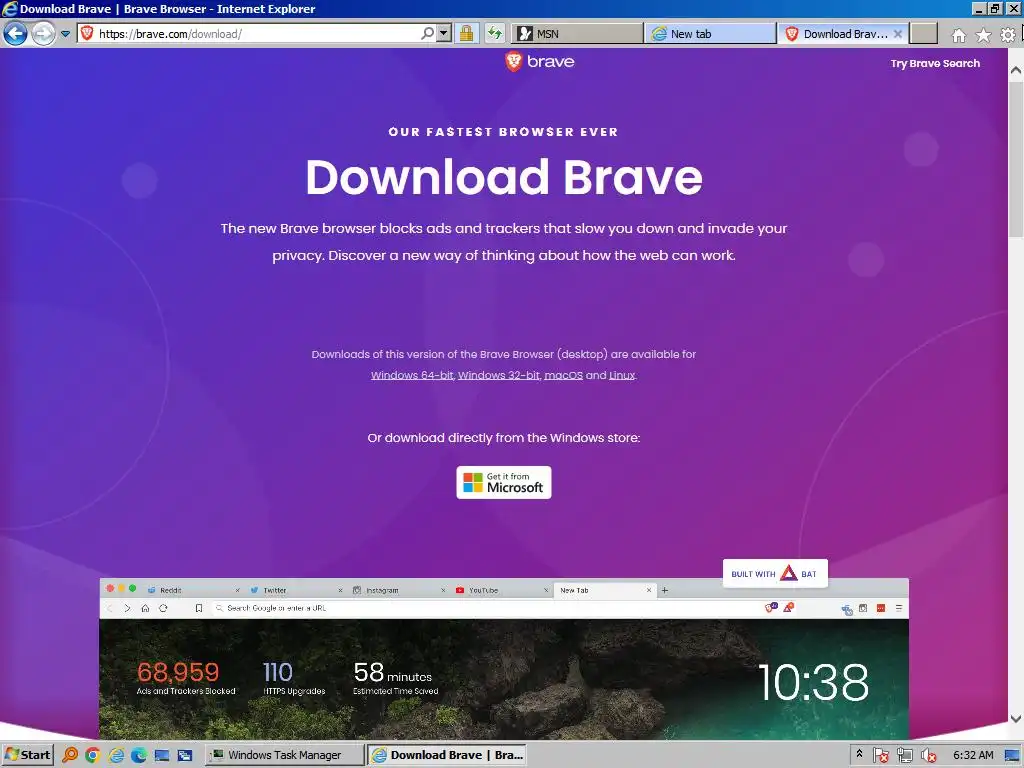Viewport: 1024px width, 768px height.
Task: Click the 'OUR FASTEST BROWSER EVER' text
Action: click(x=503, y=132)
